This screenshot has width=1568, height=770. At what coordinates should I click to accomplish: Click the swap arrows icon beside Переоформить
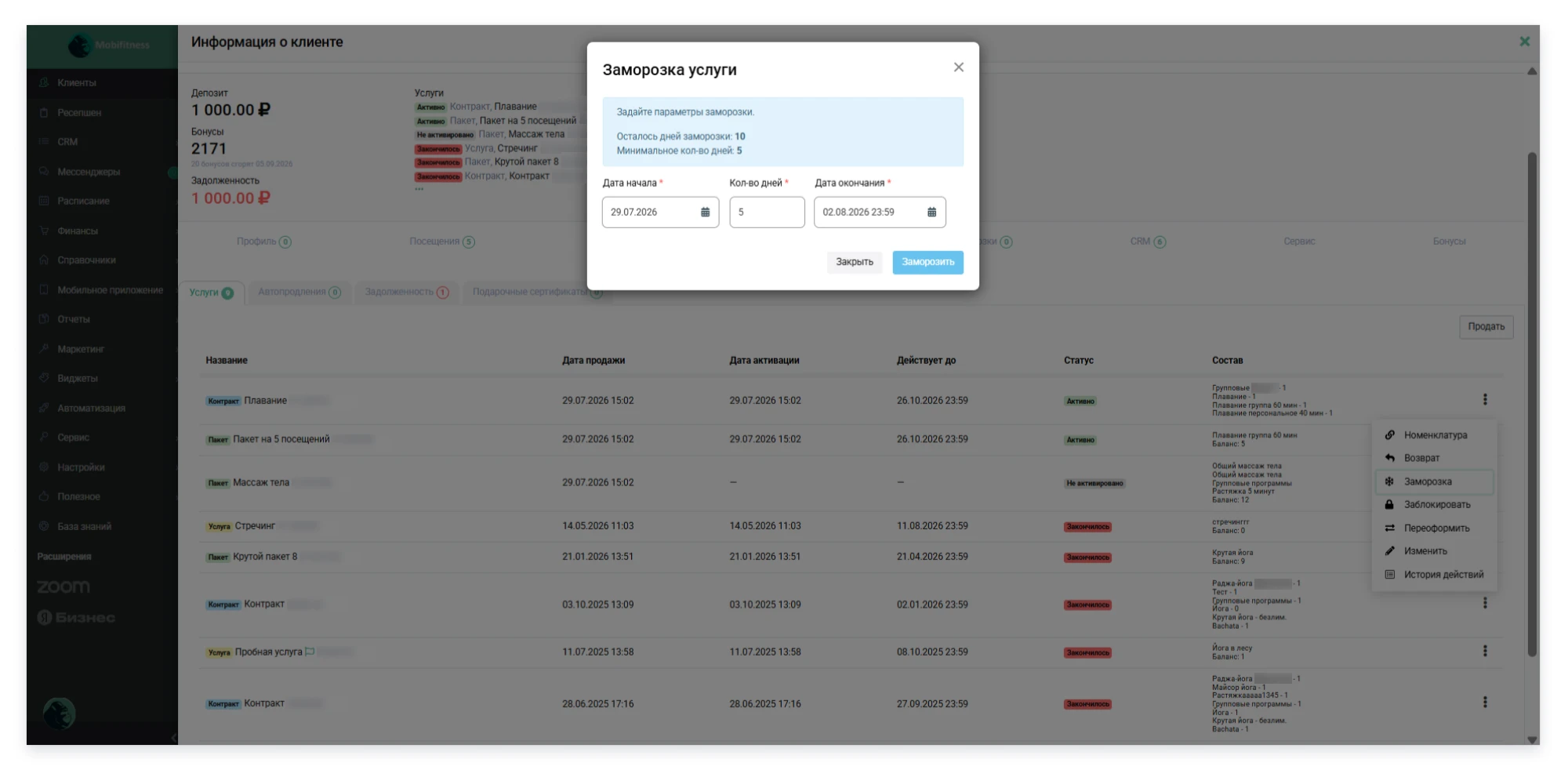point(1389,528)
